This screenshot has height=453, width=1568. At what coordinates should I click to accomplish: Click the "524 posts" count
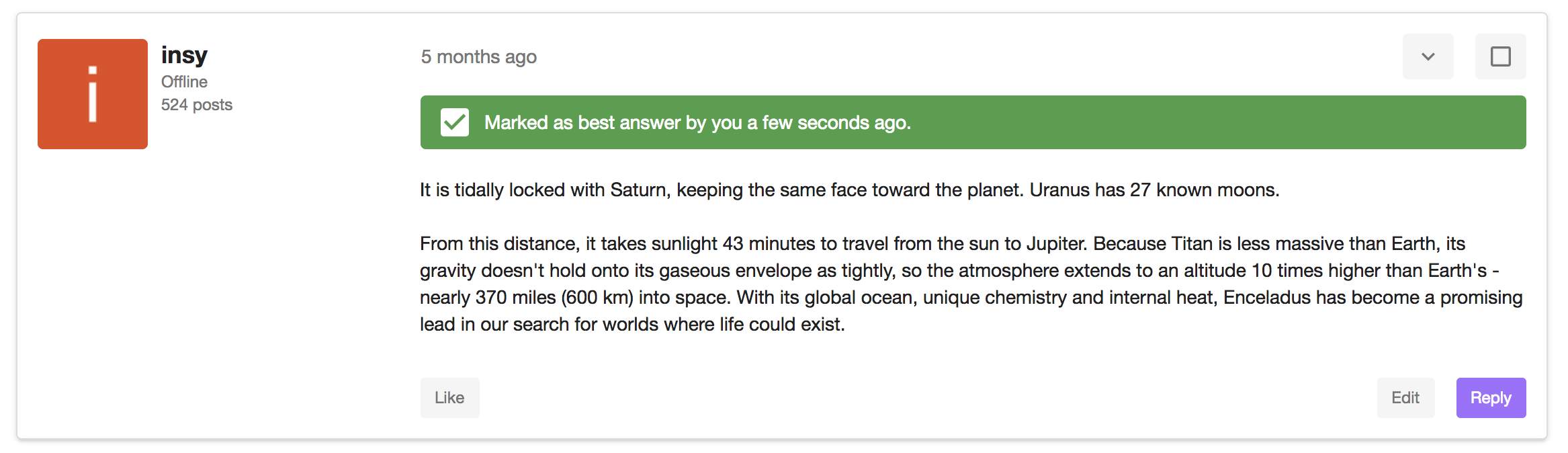[x=196, y=105]
